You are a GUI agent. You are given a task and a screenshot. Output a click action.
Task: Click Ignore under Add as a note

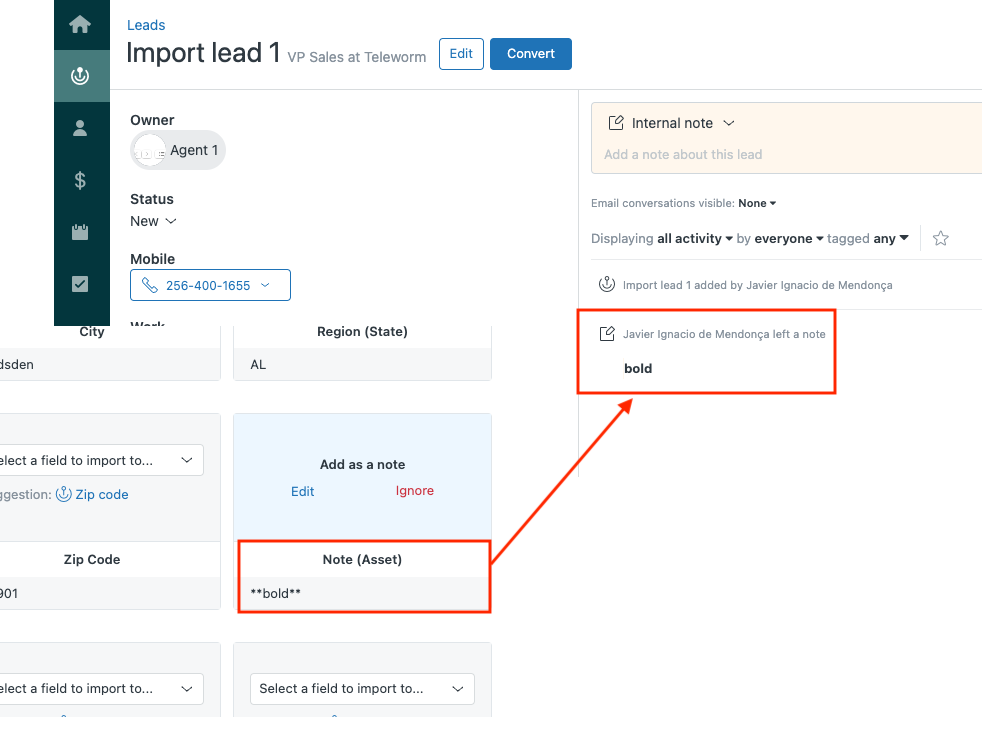click(415, 491)
